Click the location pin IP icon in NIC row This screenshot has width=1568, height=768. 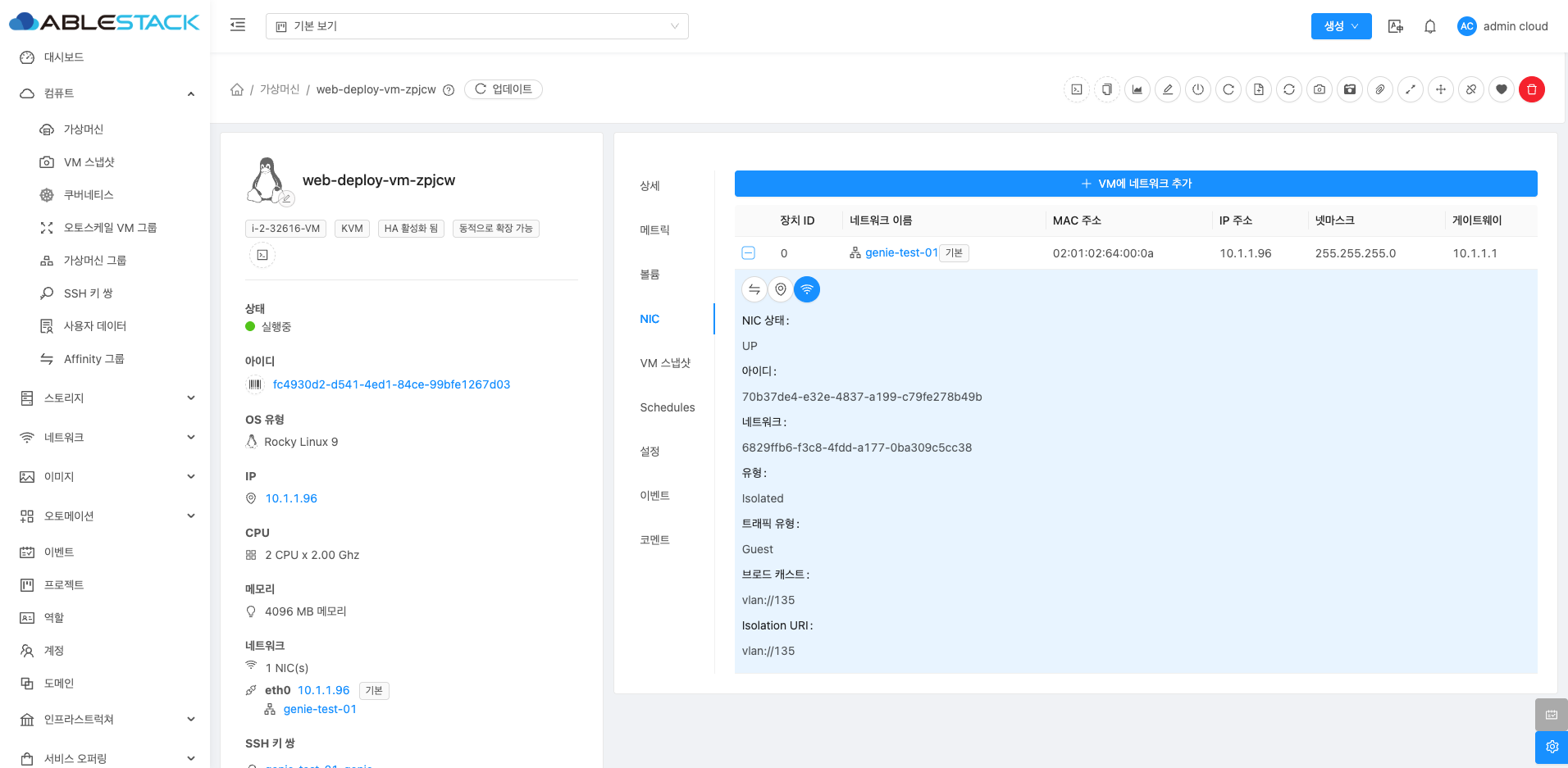pyautogui.click(x=780, y=289)
